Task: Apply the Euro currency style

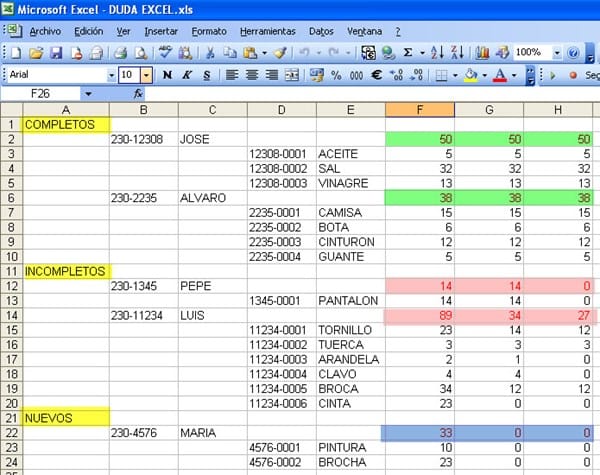Action: 376,75
